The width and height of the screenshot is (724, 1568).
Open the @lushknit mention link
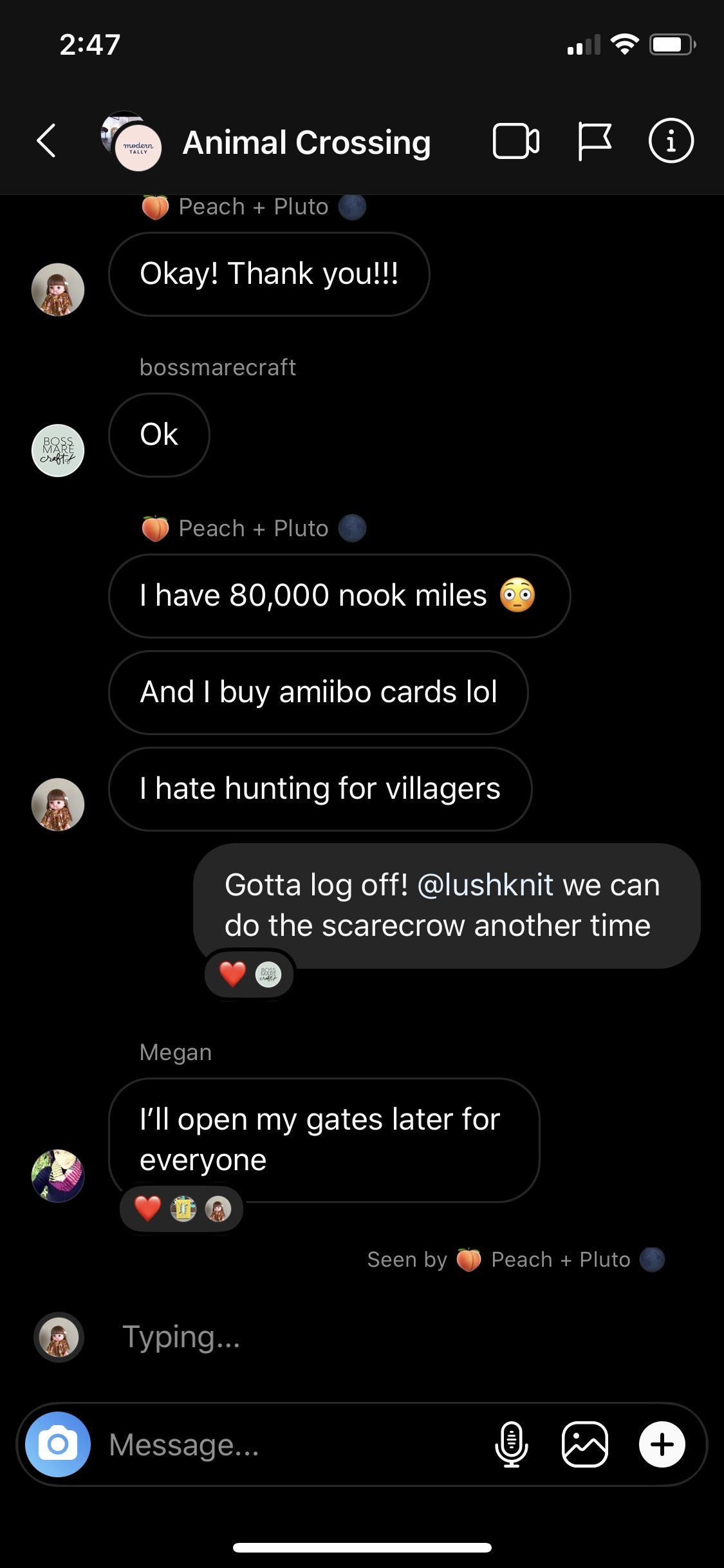(x=485, y=885)
